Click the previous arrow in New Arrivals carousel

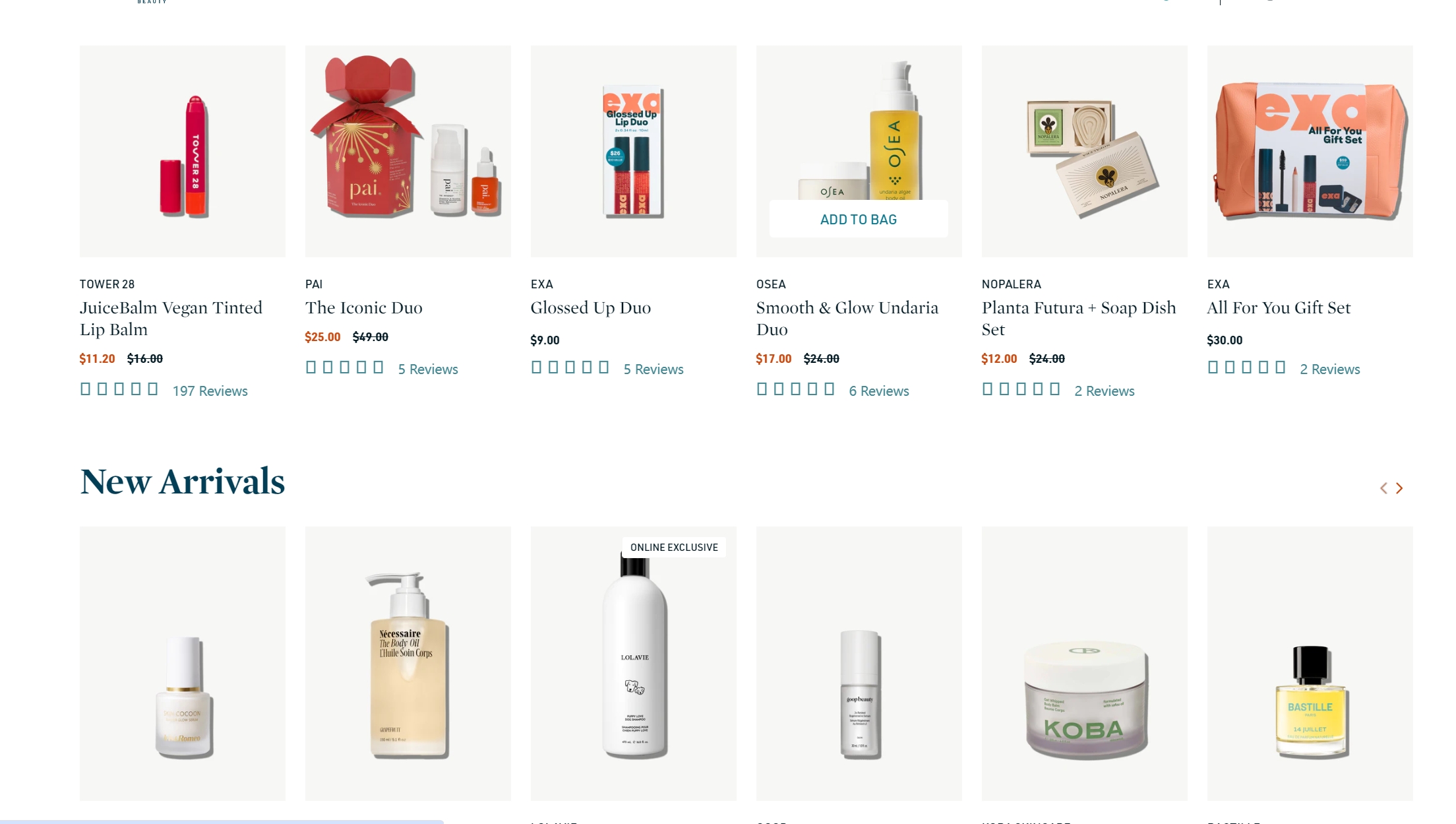pyautogui.click(x=1383, y=488)
